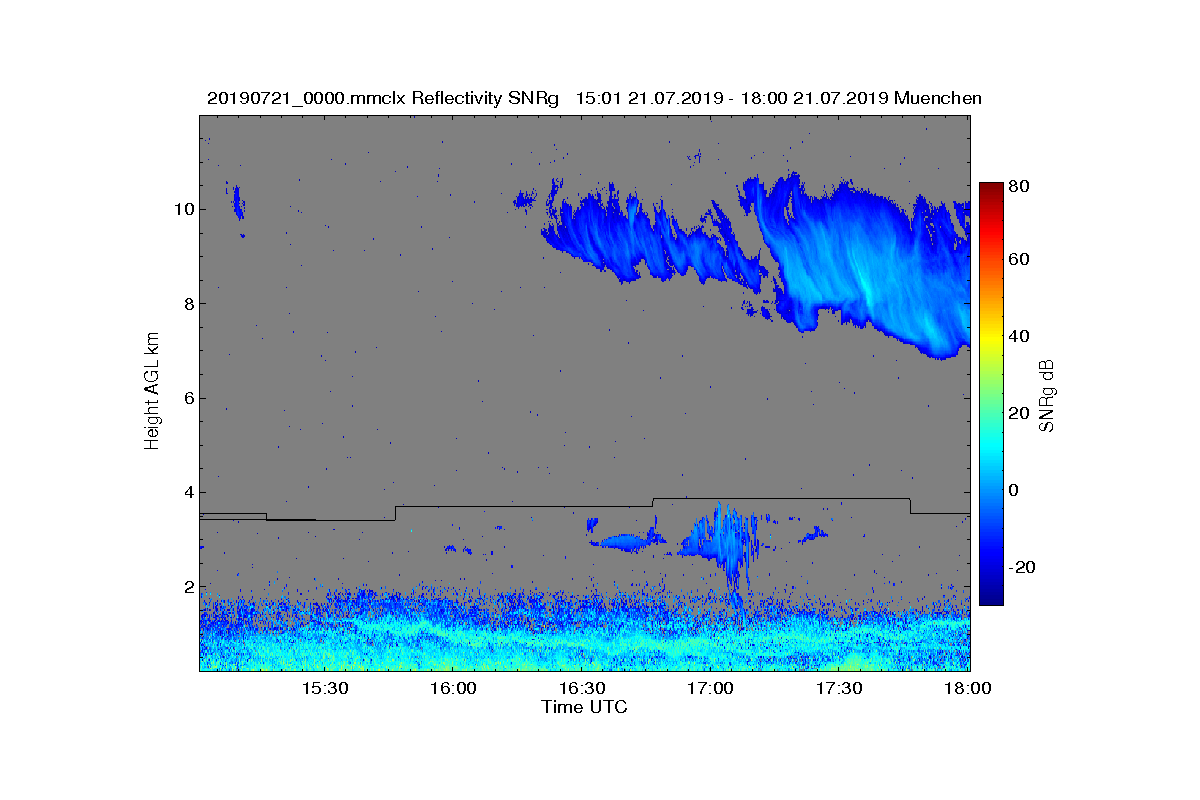Click the 16:30 time tick label
Image resolution: width=1200 pixels, height=800 pixels.
pos(581,689)
